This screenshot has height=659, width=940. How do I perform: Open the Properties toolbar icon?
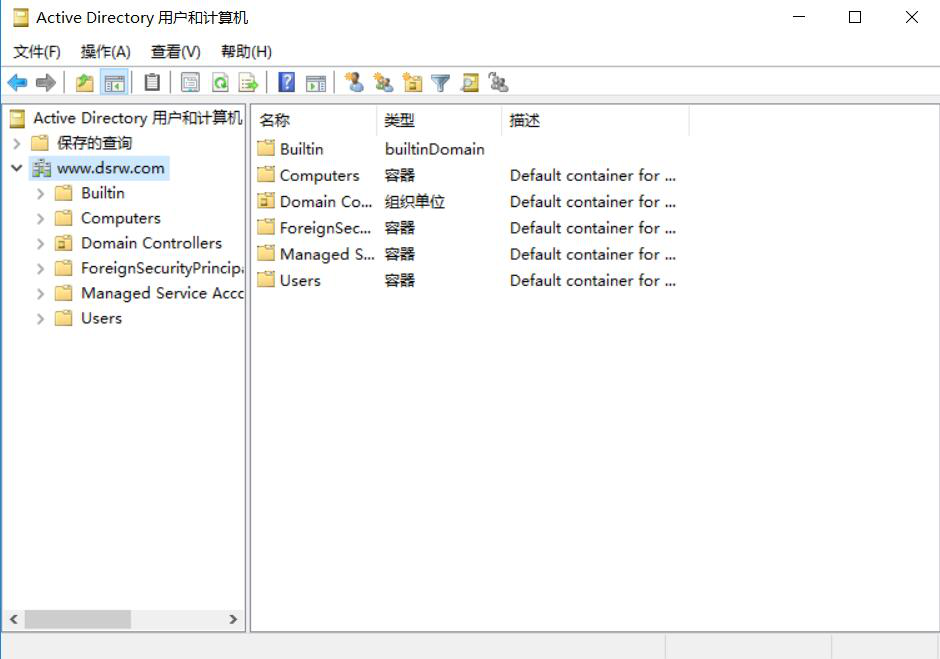(191, 83)
